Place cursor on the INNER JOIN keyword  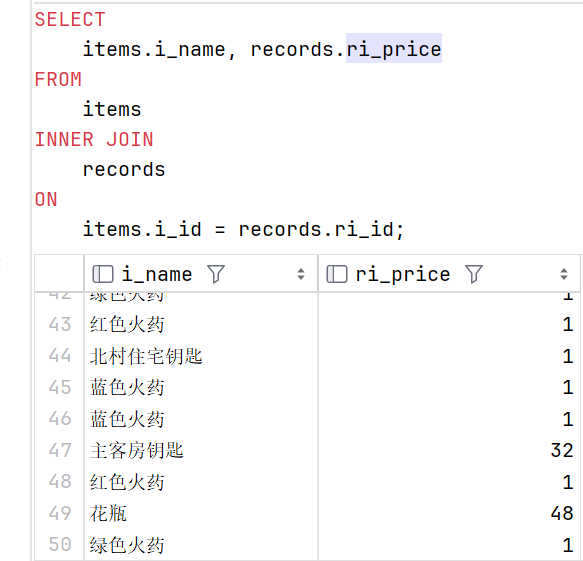[x=94, y=140]
